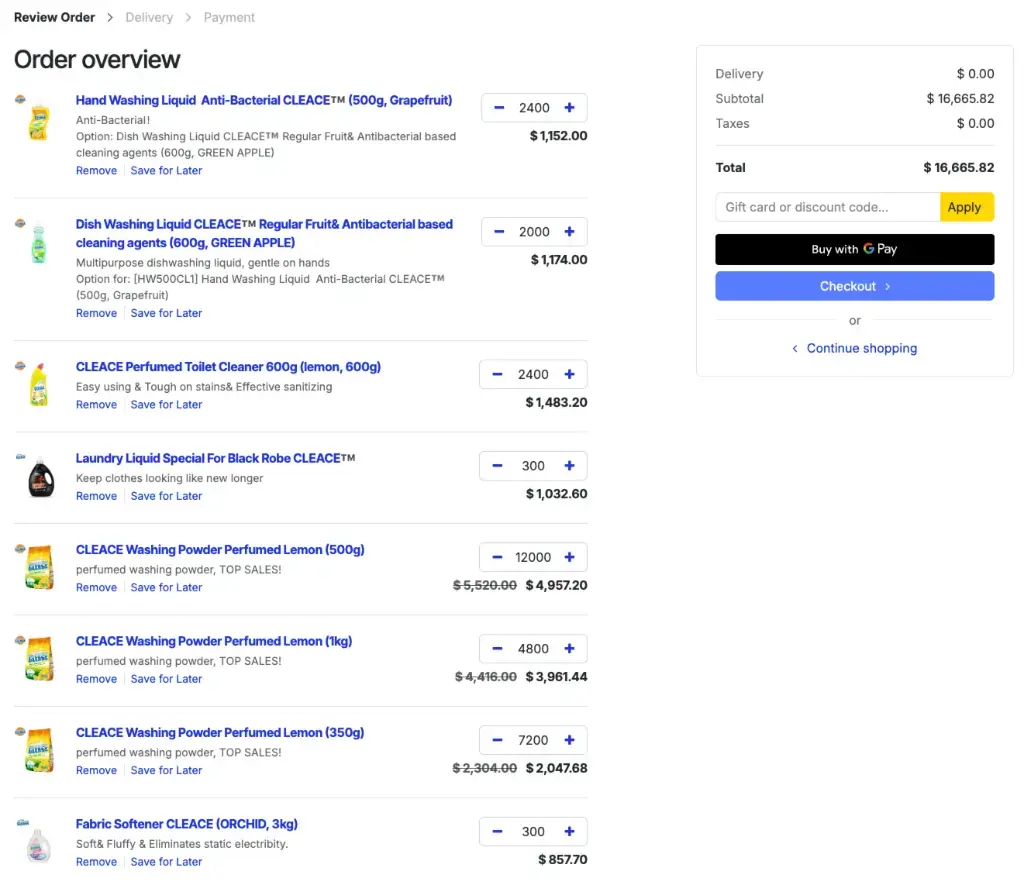Image resolution: width=1024 pixels, height=885 pixels.
Task: Click minus icon for Laundry Liquid Black Robe
Action: 498,466
